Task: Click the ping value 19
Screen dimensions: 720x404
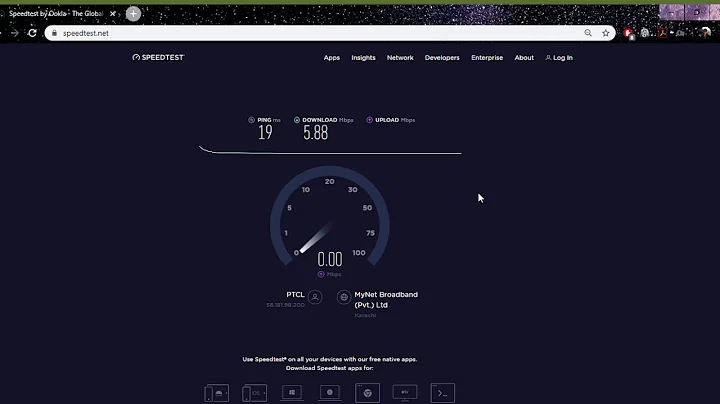Action: click(265, 133)
